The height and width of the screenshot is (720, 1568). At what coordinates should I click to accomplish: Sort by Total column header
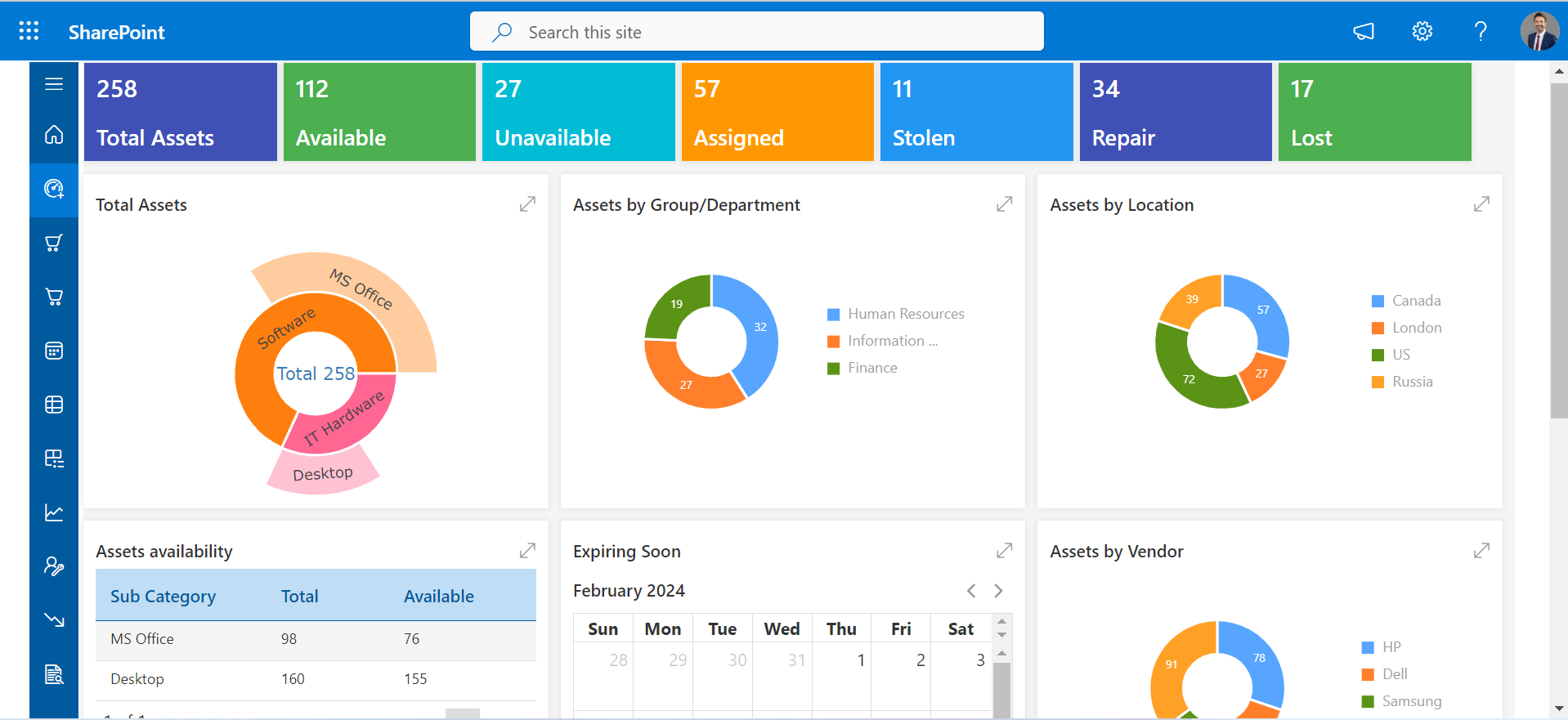click(x=299, y=596)
